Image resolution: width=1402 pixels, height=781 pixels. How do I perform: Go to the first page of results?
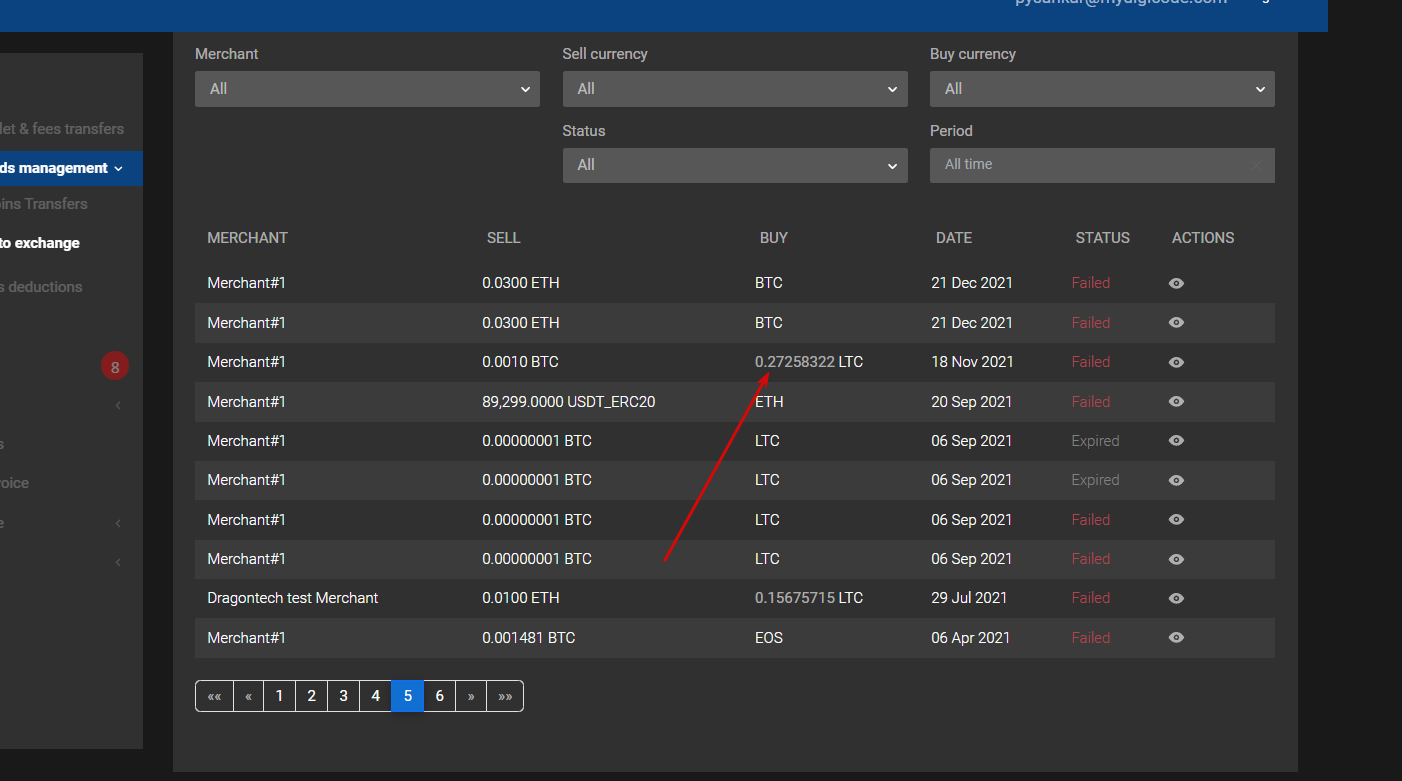click(x=214, y=696)
